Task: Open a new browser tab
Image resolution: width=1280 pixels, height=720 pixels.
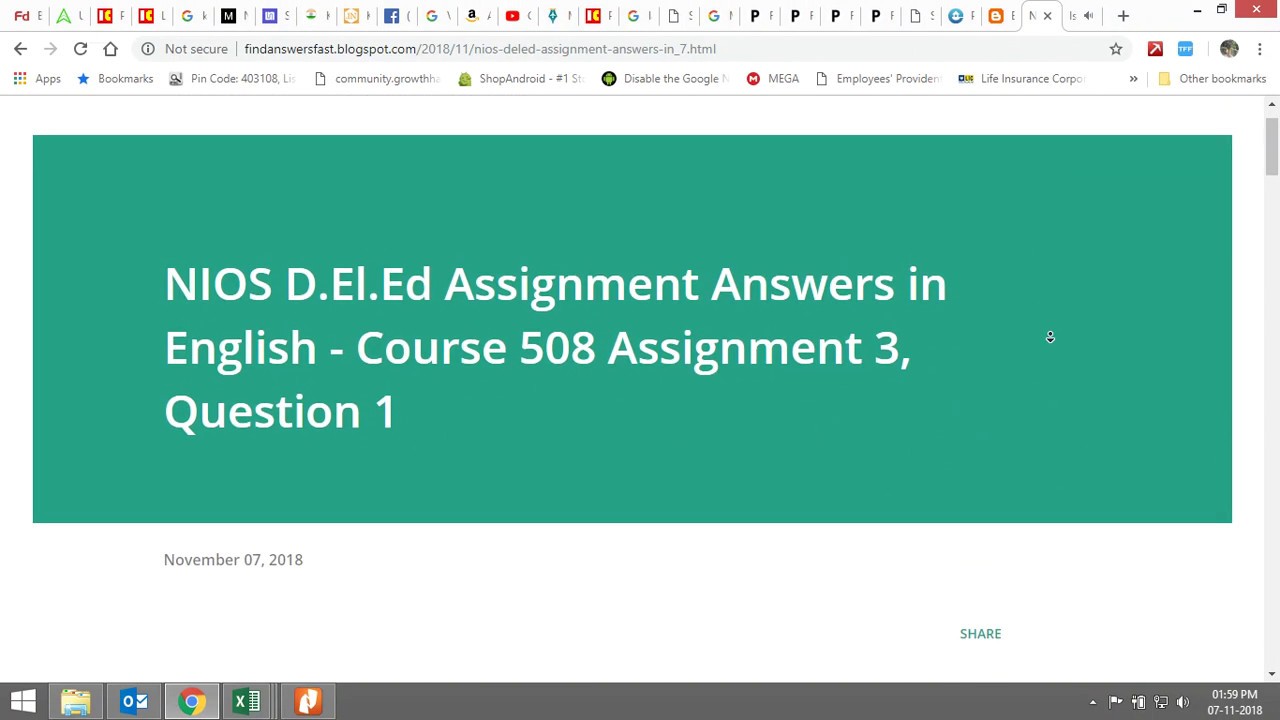Action: [1123, 16]
